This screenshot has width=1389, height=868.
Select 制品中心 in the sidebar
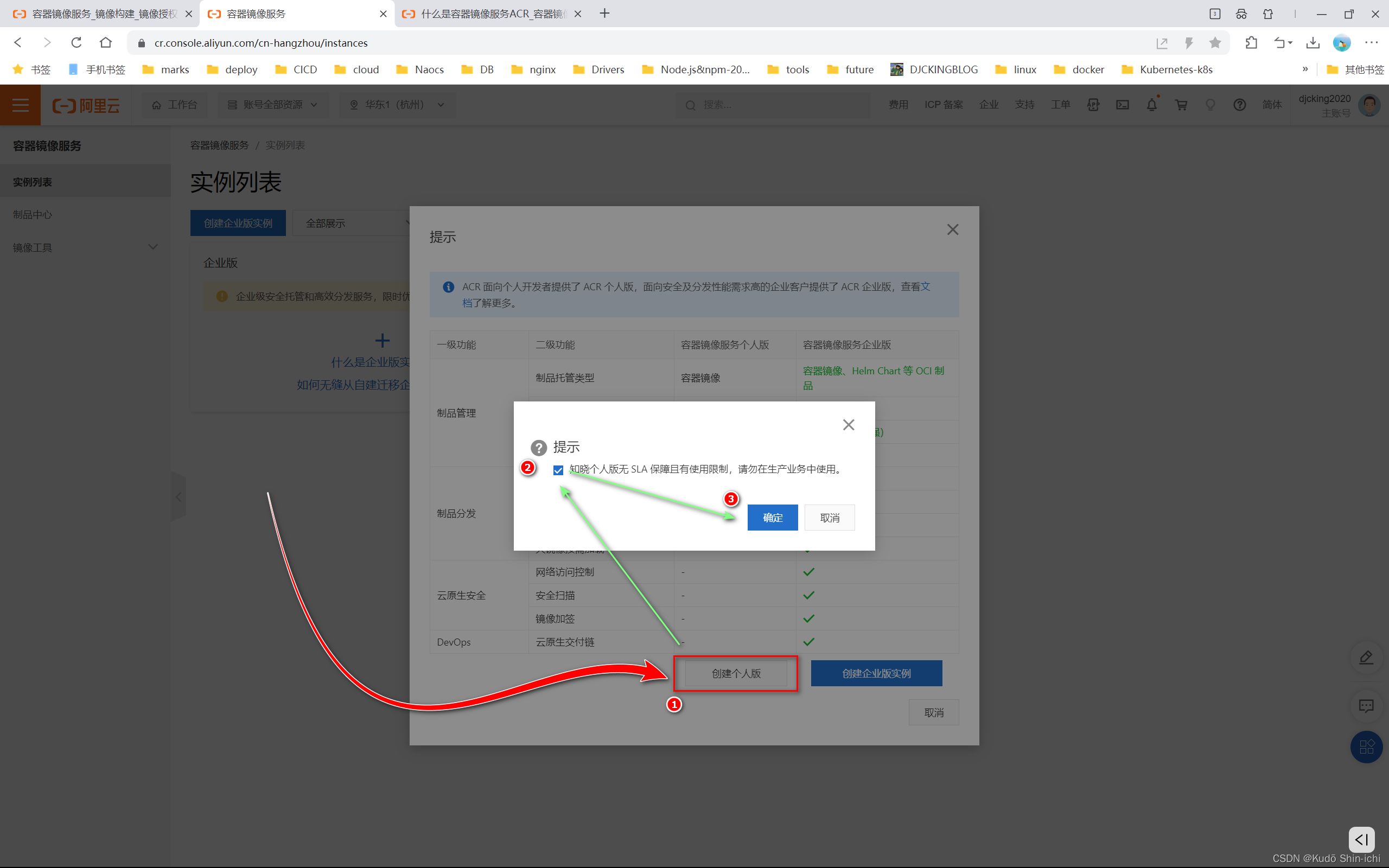(33, 215)
